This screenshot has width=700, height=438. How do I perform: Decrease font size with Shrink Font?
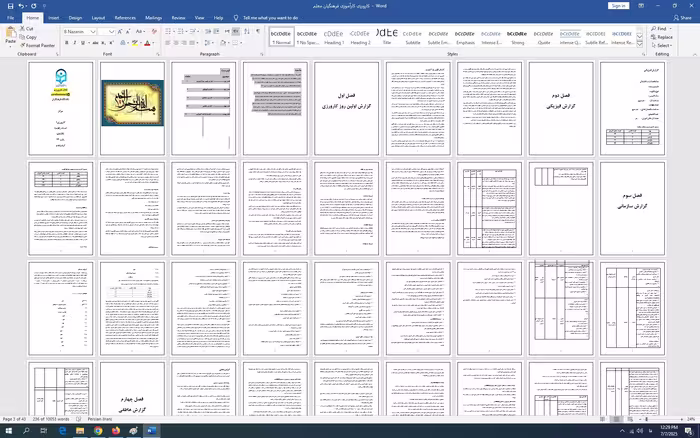pos(128,32)
